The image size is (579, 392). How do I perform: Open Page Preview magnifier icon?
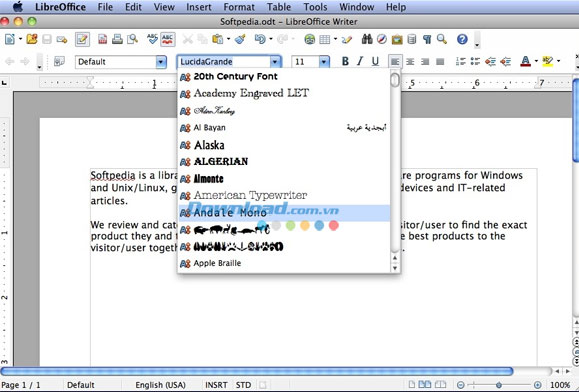tap(132, 39)
